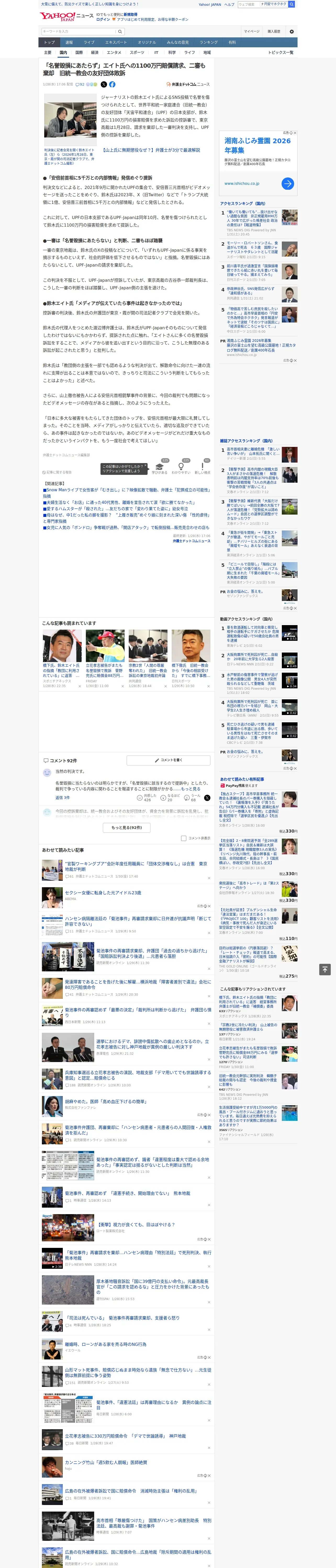
Task: Select the ライブ tab in the dark navigation bar
Action: tap(89, 42)
